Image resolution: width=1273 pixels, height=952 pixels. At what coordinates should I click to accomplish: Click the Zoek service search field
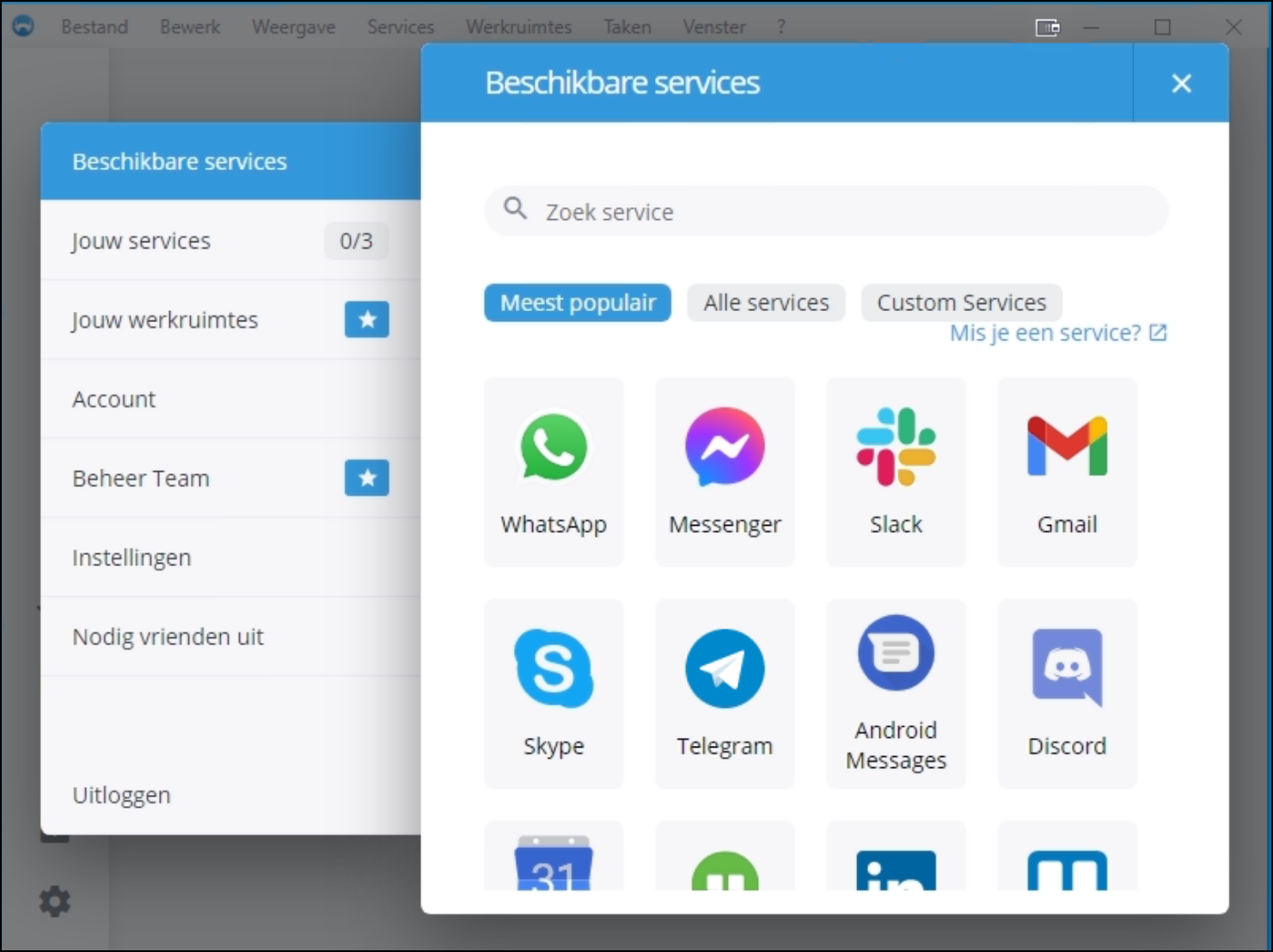826,211
